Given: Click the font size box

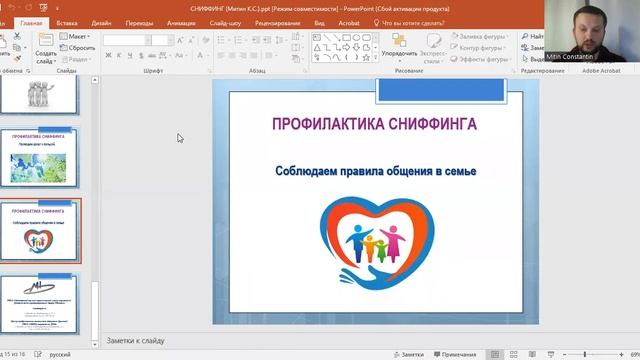Looking at the screenshot, I should 162,40.
